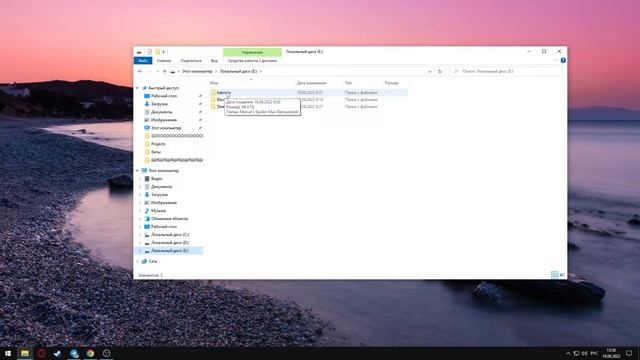Screen dimensions: 640x360
Task: Open the GGGGGGG folder in quick access
Action: 177,136
